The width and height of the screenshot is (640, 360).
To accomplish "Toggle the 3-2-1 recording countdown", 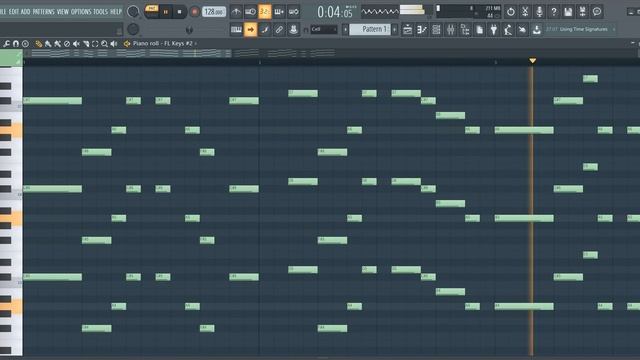I will point(264,12).
